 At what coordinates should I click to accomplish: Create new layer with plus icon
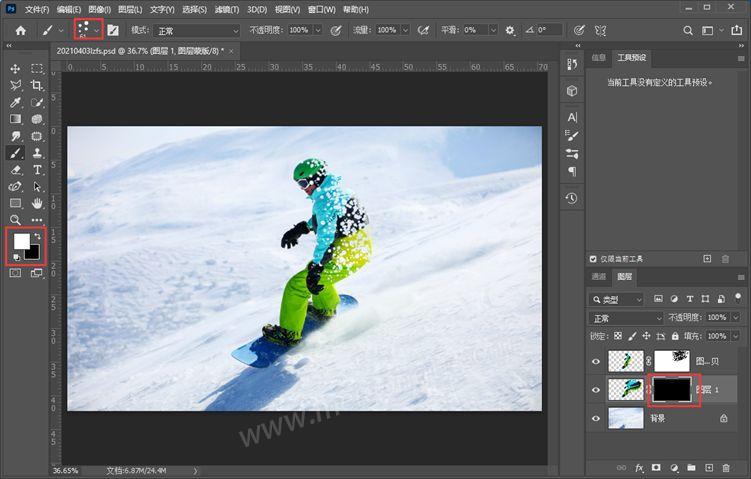[709, 468]
